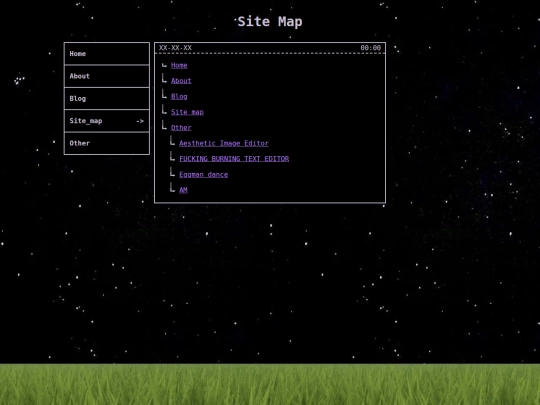Follow the Other link in the tree
Screen dimensions: 540x405
click(181, 127)
